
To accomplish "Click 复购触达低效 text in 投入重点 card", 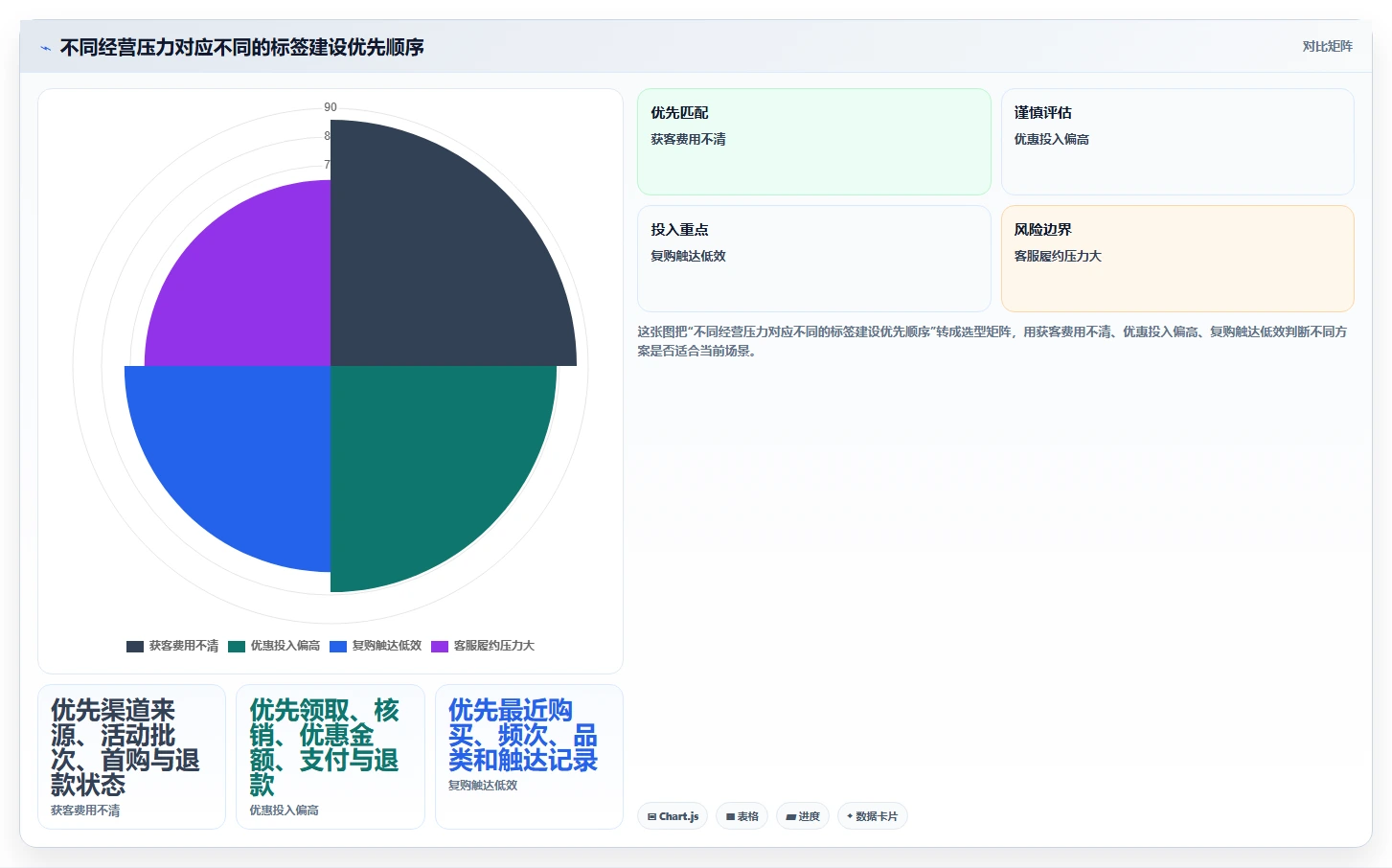I will (688, 256).
